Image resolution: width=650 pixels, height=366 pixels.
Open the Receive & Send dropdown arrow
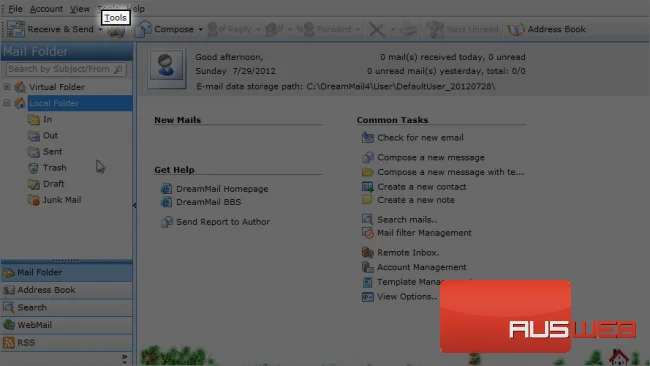pos(100,29)
